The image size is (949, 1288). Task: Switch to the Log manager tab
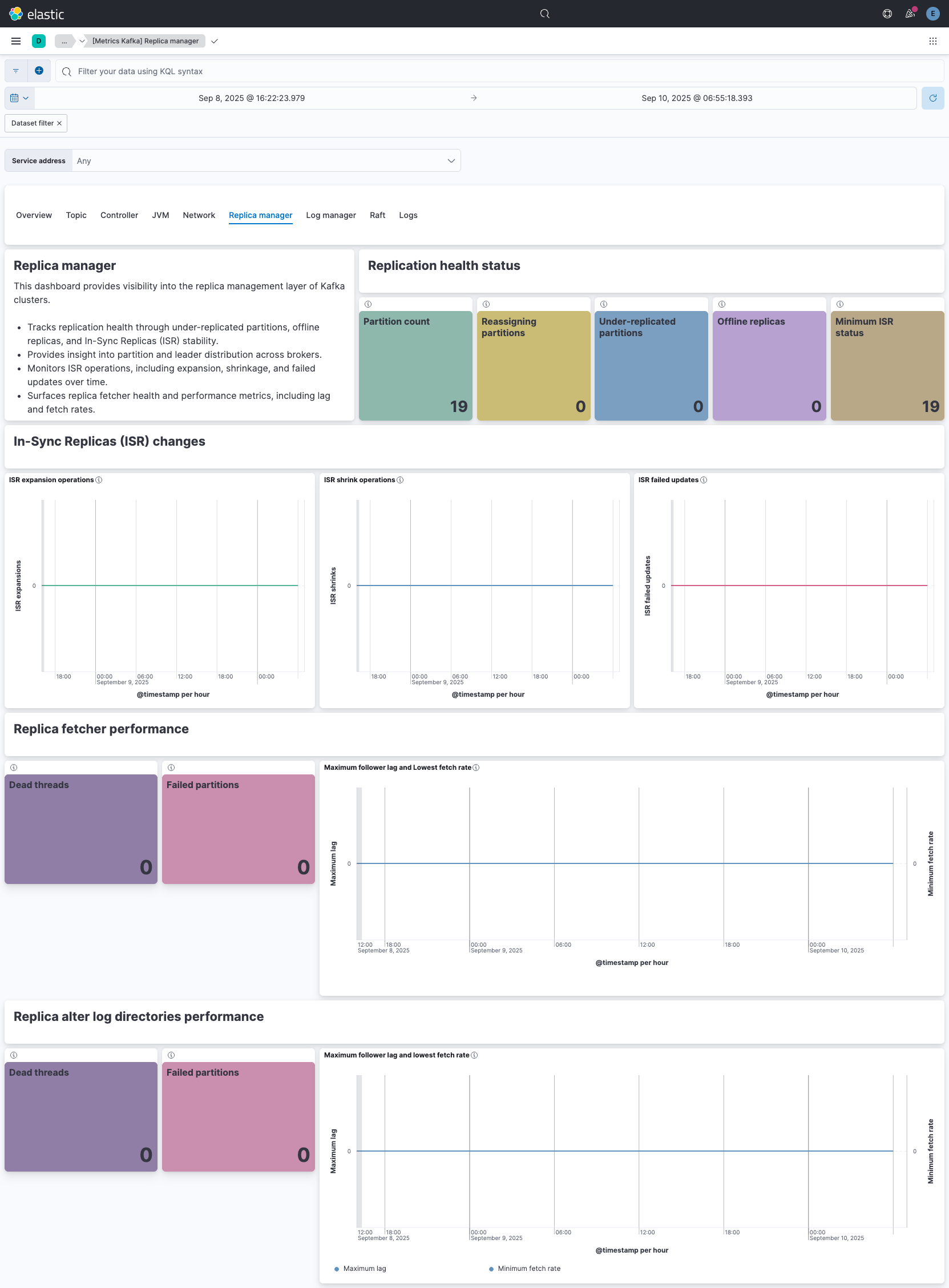pyautogui.click(x=331, y=215)
